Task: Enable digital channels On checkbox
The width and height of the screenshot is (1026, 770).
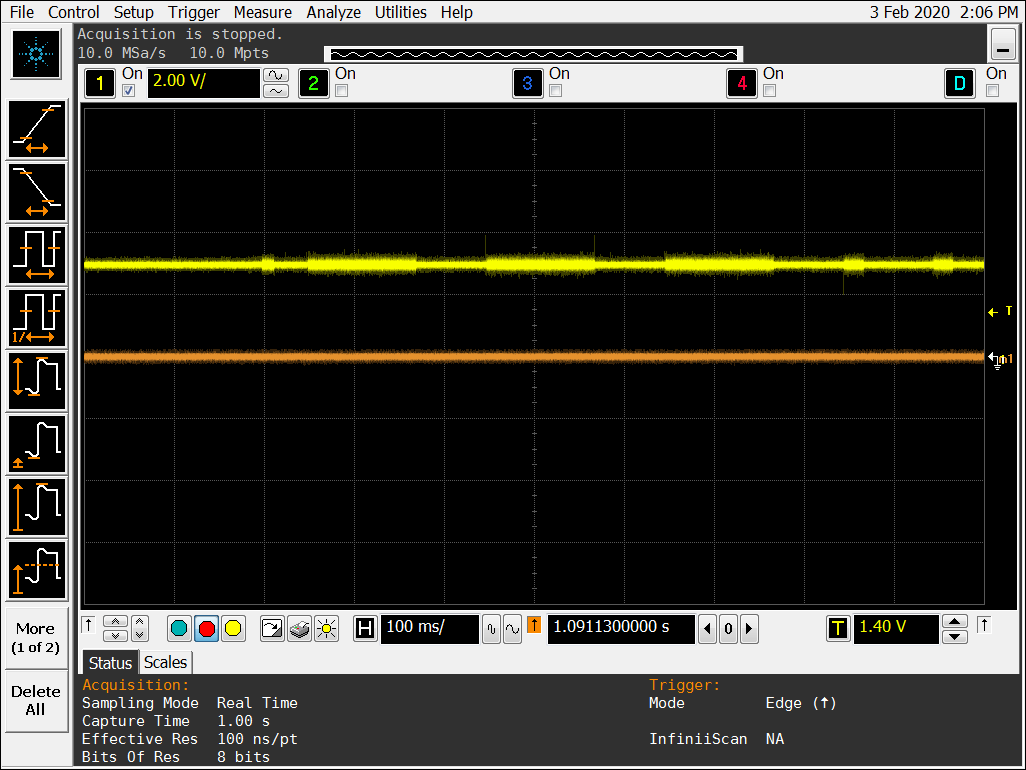Action: click(993, 91)
